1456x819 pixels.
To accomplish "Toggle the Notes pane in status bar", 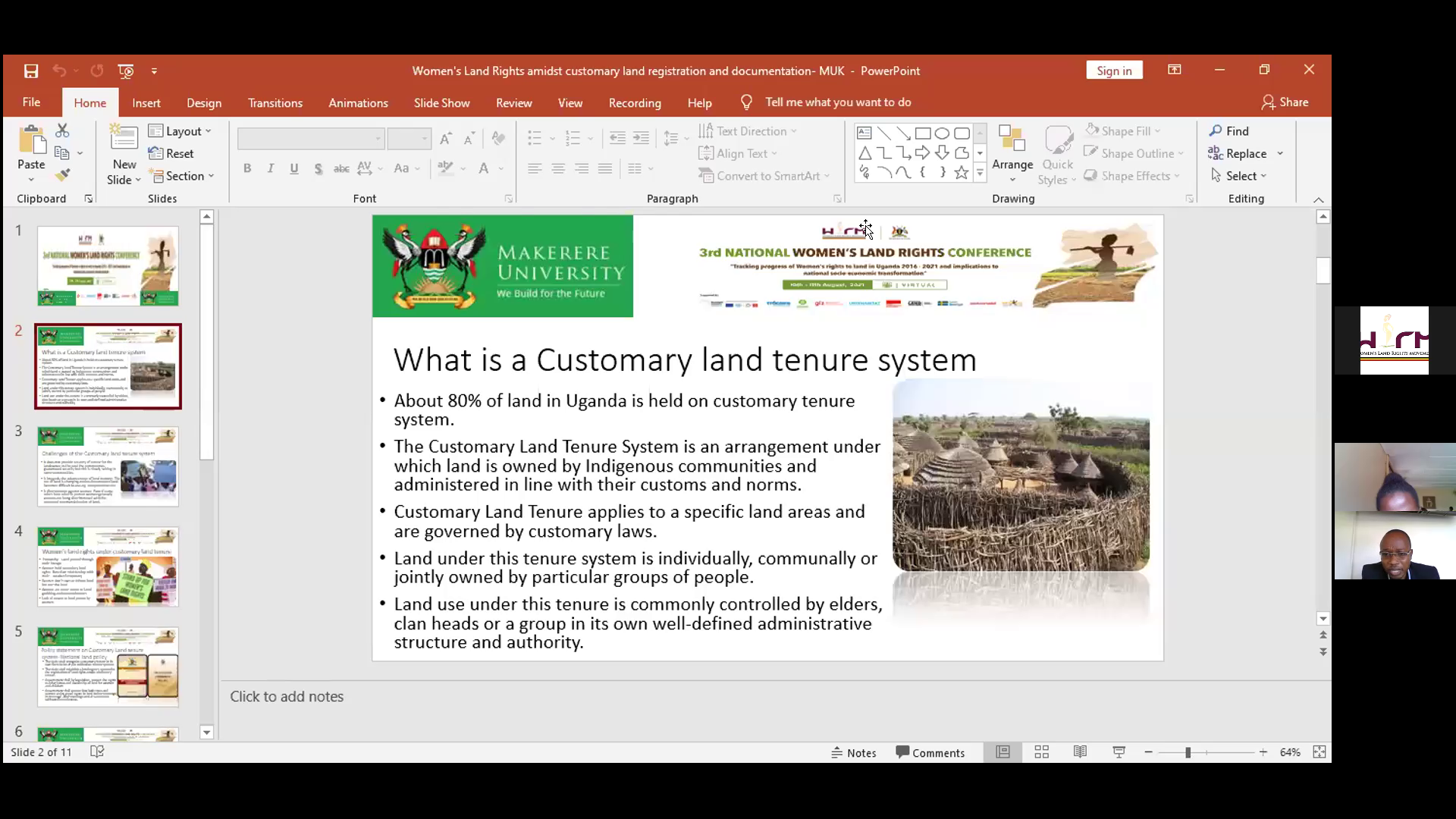I will click(x=854, y=753).
